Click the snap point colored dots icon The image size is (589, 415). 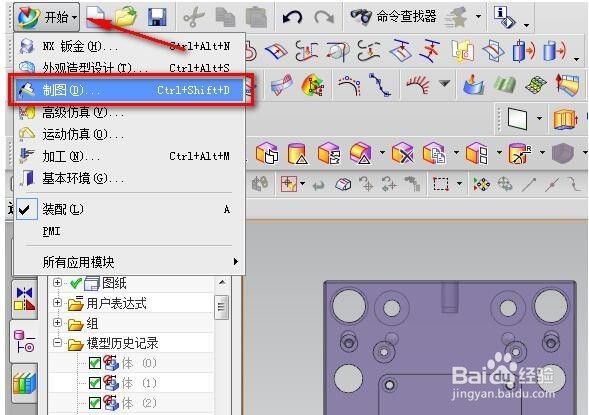(x=482, y=184)
